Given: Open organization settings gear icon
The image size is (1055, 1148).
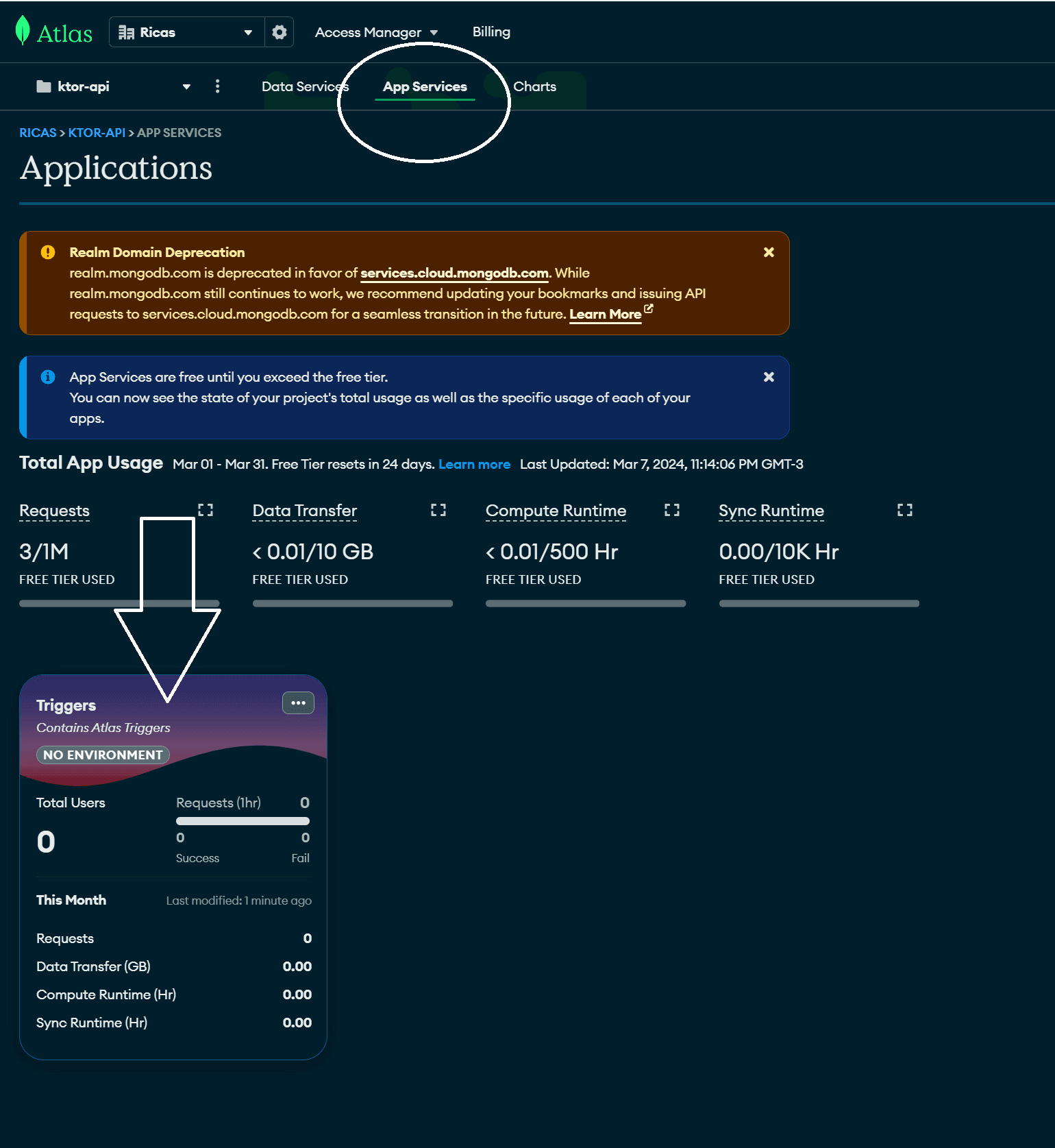Looking at the screenshot, I should tap(280, 32).
